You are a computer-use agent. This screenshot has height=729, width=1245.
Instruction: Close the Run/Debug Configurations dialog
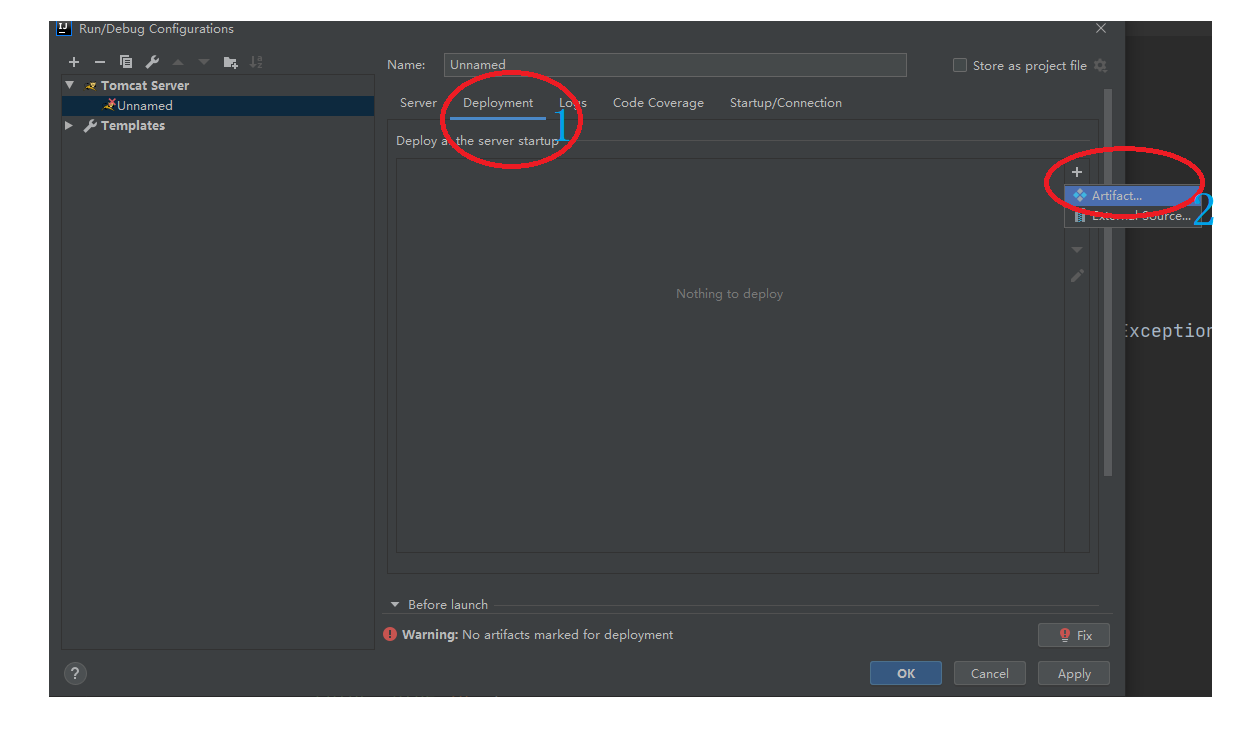(x=1101, y=29)
